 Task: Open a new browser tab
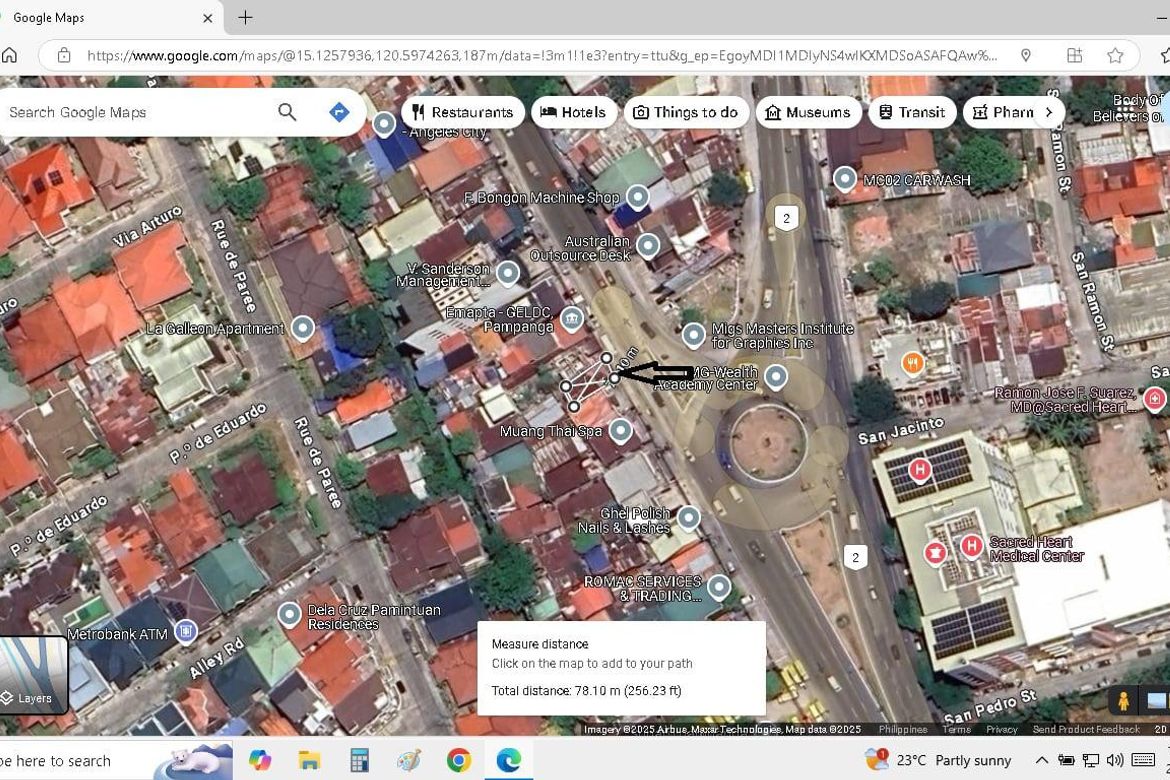pyautogui.click(x=245, y=17)
